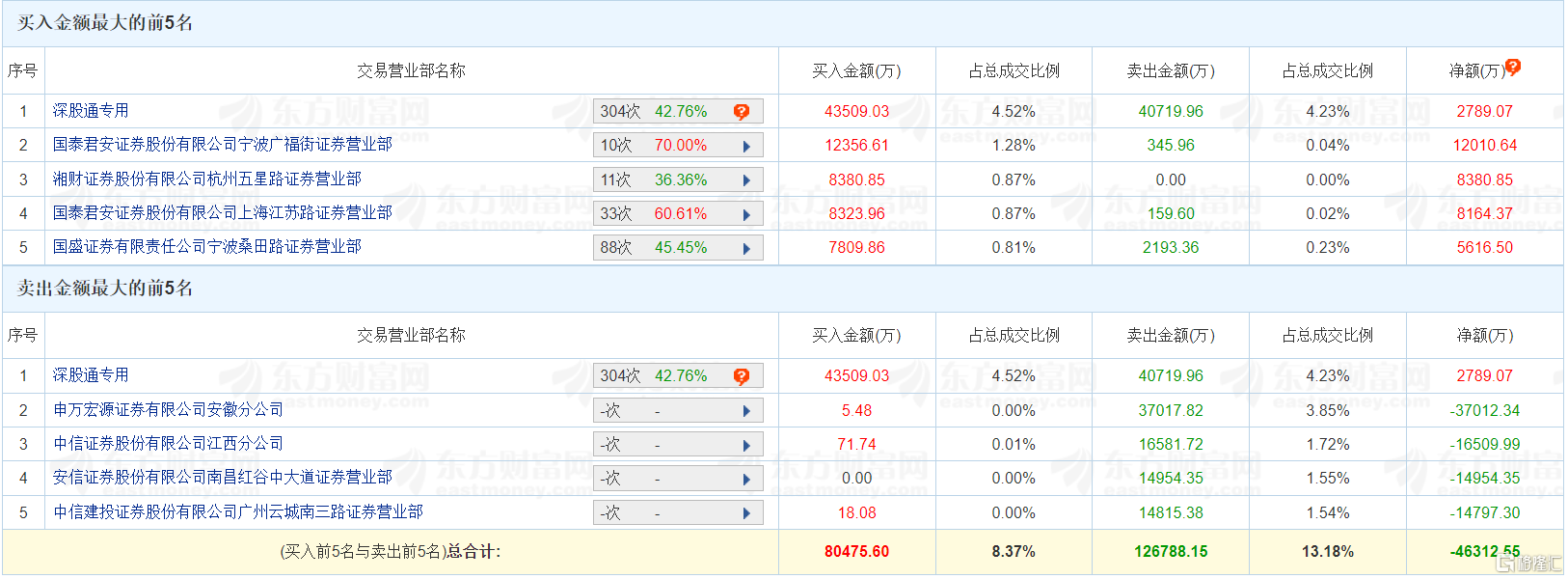Click the 11次 36.36% statistics box
The height and width of the screenshot is (579, 1568).
coord(678,179)
